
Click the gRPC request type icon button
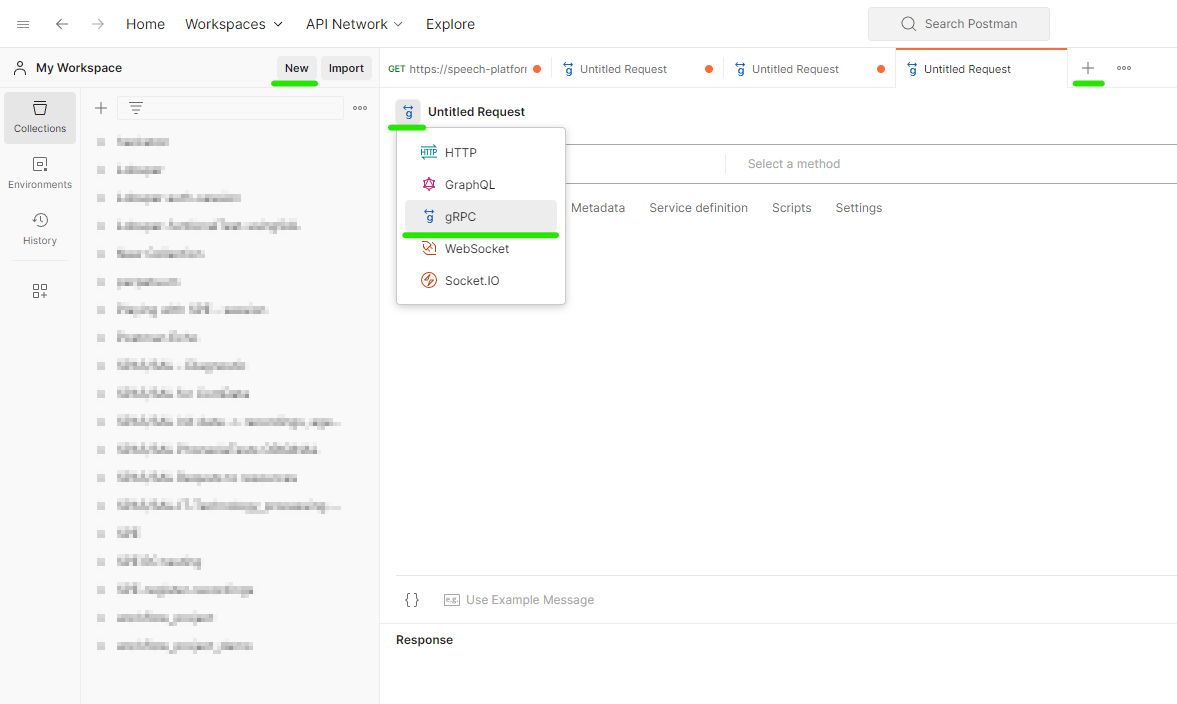(408, 112)
